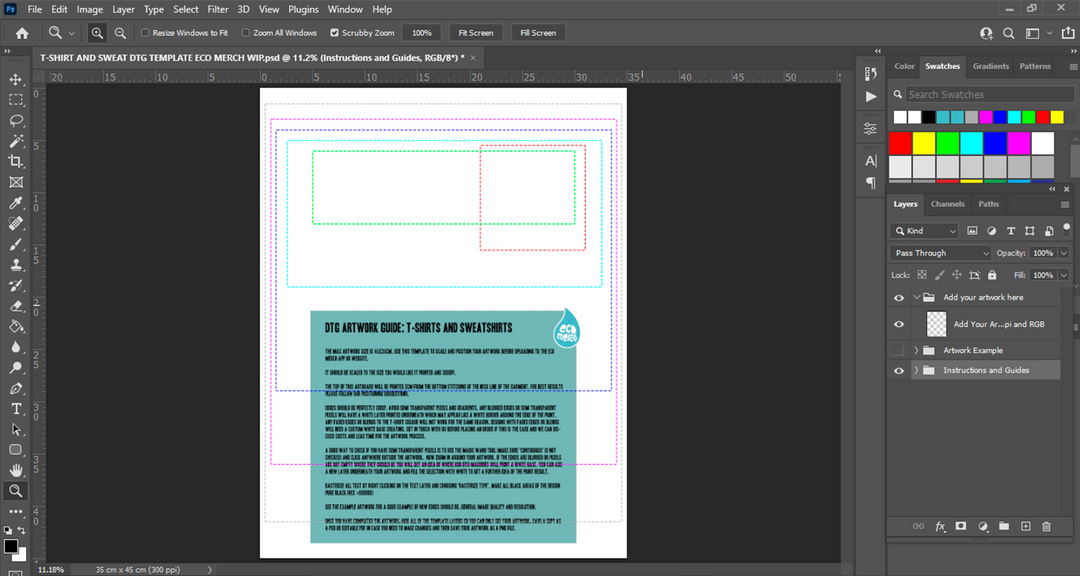The image size is (1080, 576).
Task: Select the Path Selection tool
Action: [x=15, y=429]
